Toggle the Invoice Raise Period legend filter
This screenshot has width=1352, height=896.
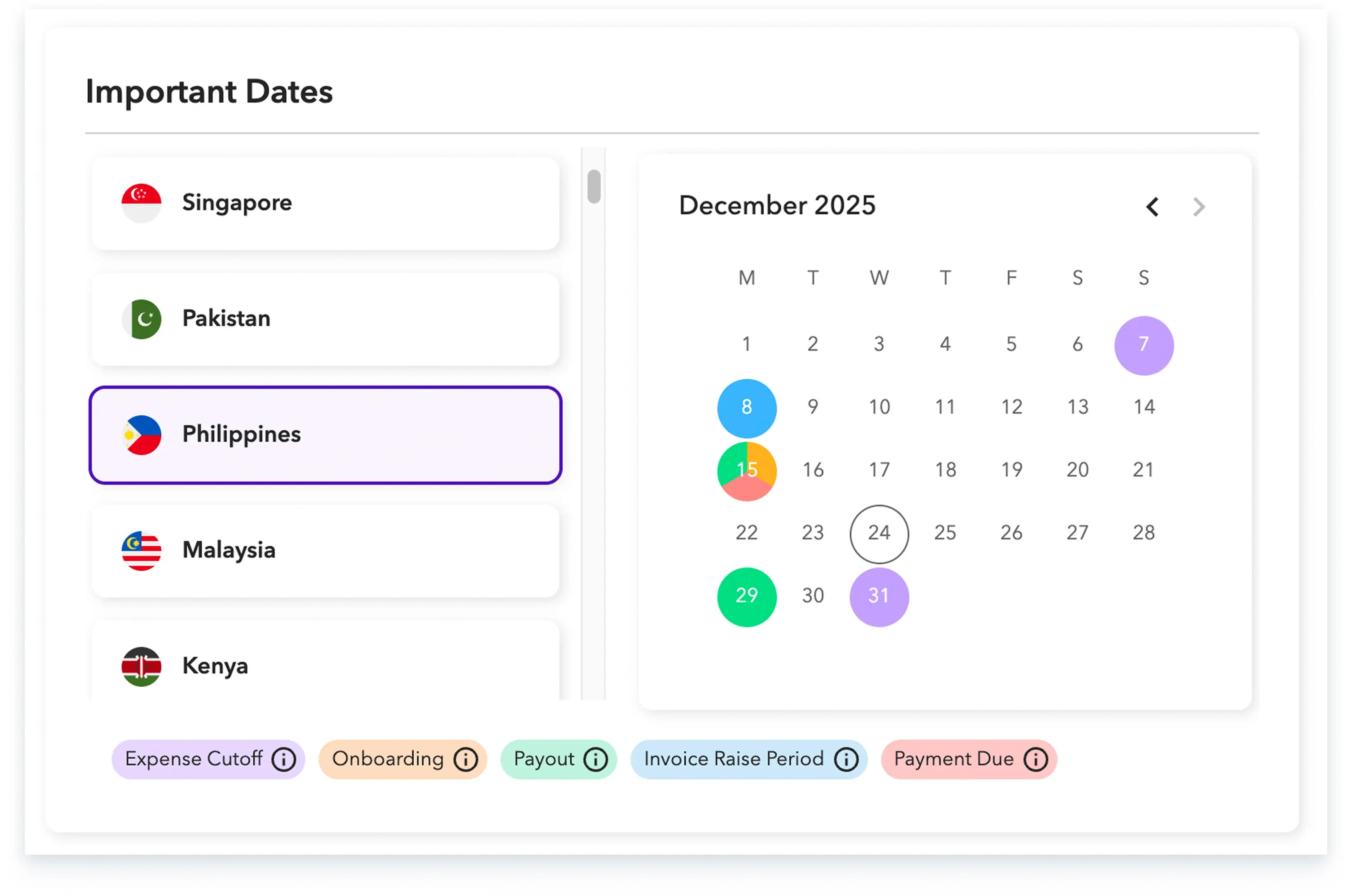pyautogui.click(x=748, y=759)
